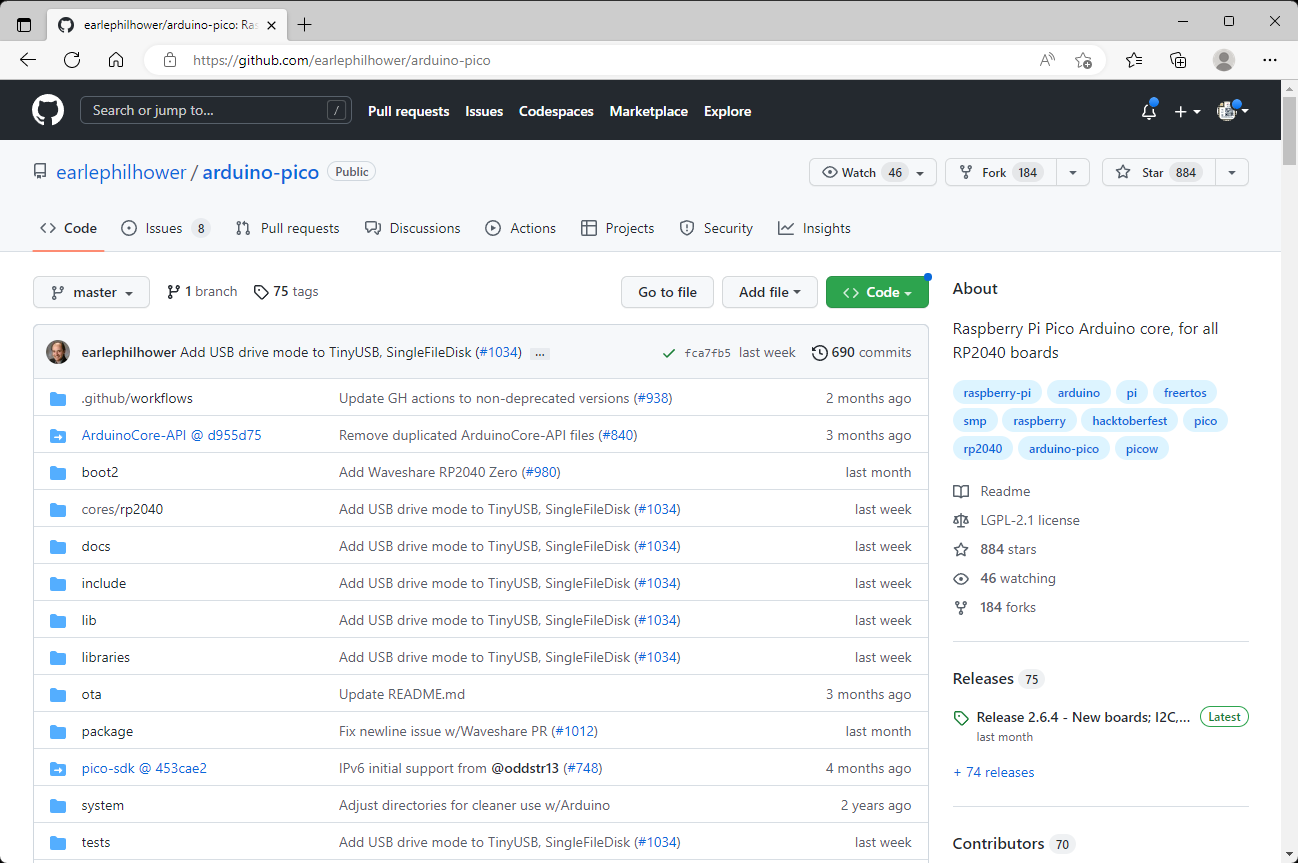This screenshot has width=1298, height=863.
Task: Click the browser address bar URL
Action: (x=342, y=60)
